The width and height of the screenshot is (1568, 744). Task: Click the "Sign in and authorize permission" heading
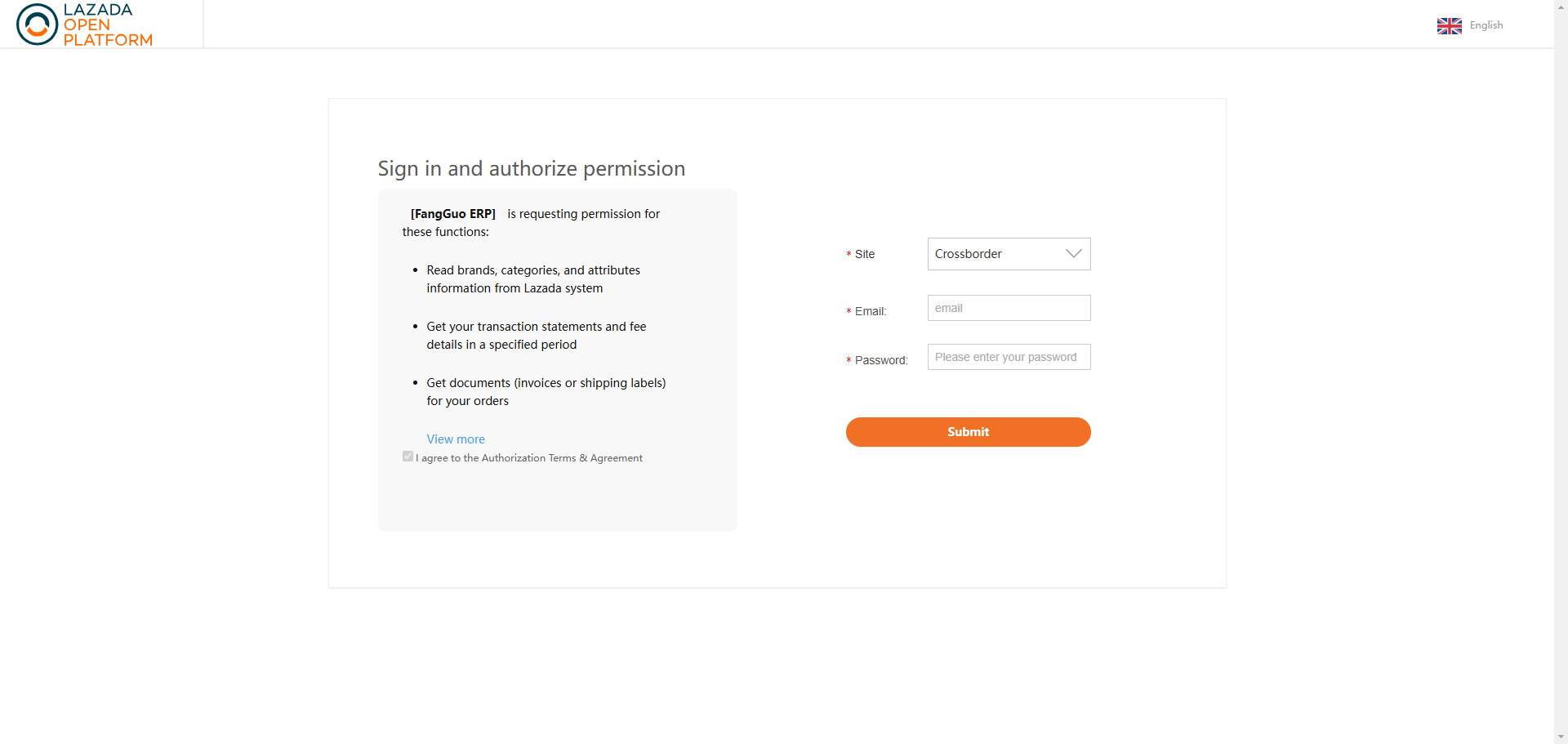(531, 168)
